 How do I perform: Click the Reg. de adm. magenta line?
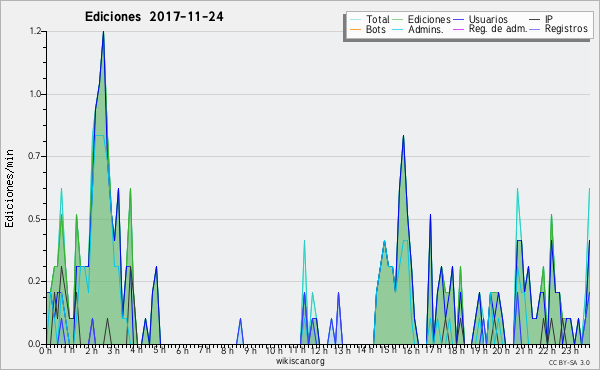click(x=458, y=29)
